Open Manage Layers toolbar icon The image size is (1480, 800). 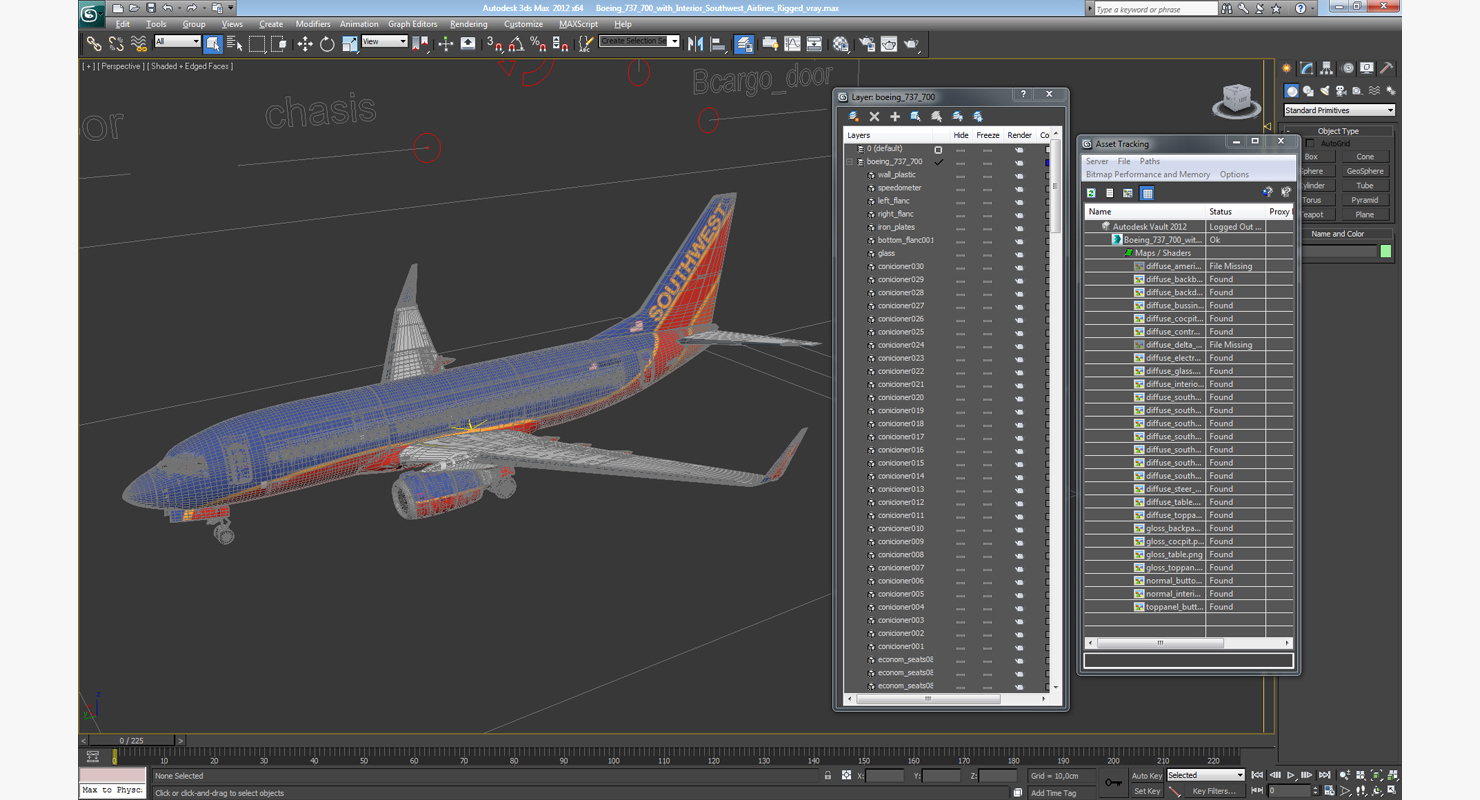point(744,44)
